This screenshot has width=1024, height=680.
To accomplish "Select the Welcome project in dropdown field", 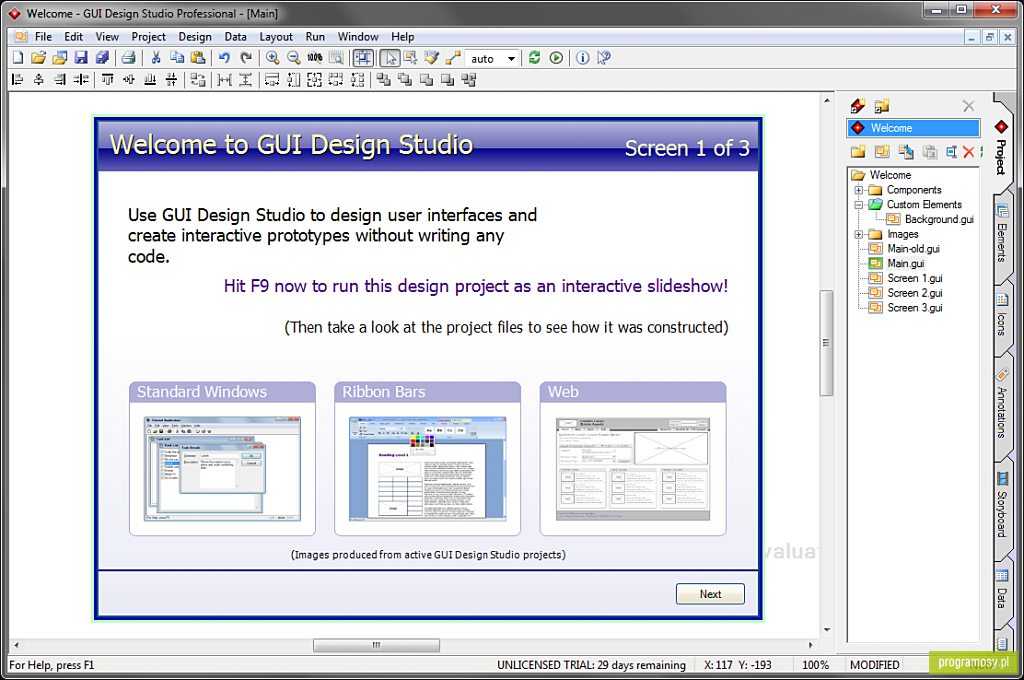I will 913,128.
